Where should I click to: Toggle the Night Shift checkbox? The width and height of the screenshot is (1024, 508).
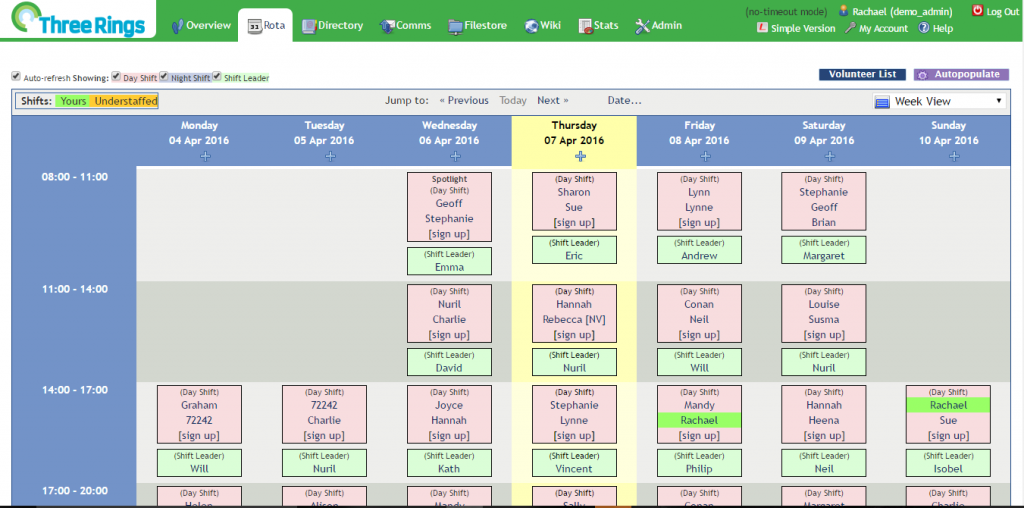point(165,76)
